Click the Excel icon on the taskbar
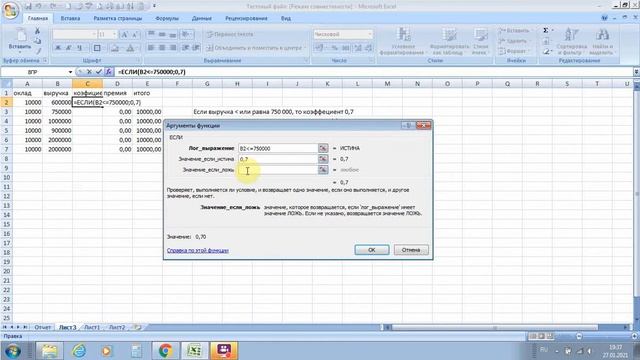Image resolution: width=640 pixels, height=360 pixels. point(194,351)
